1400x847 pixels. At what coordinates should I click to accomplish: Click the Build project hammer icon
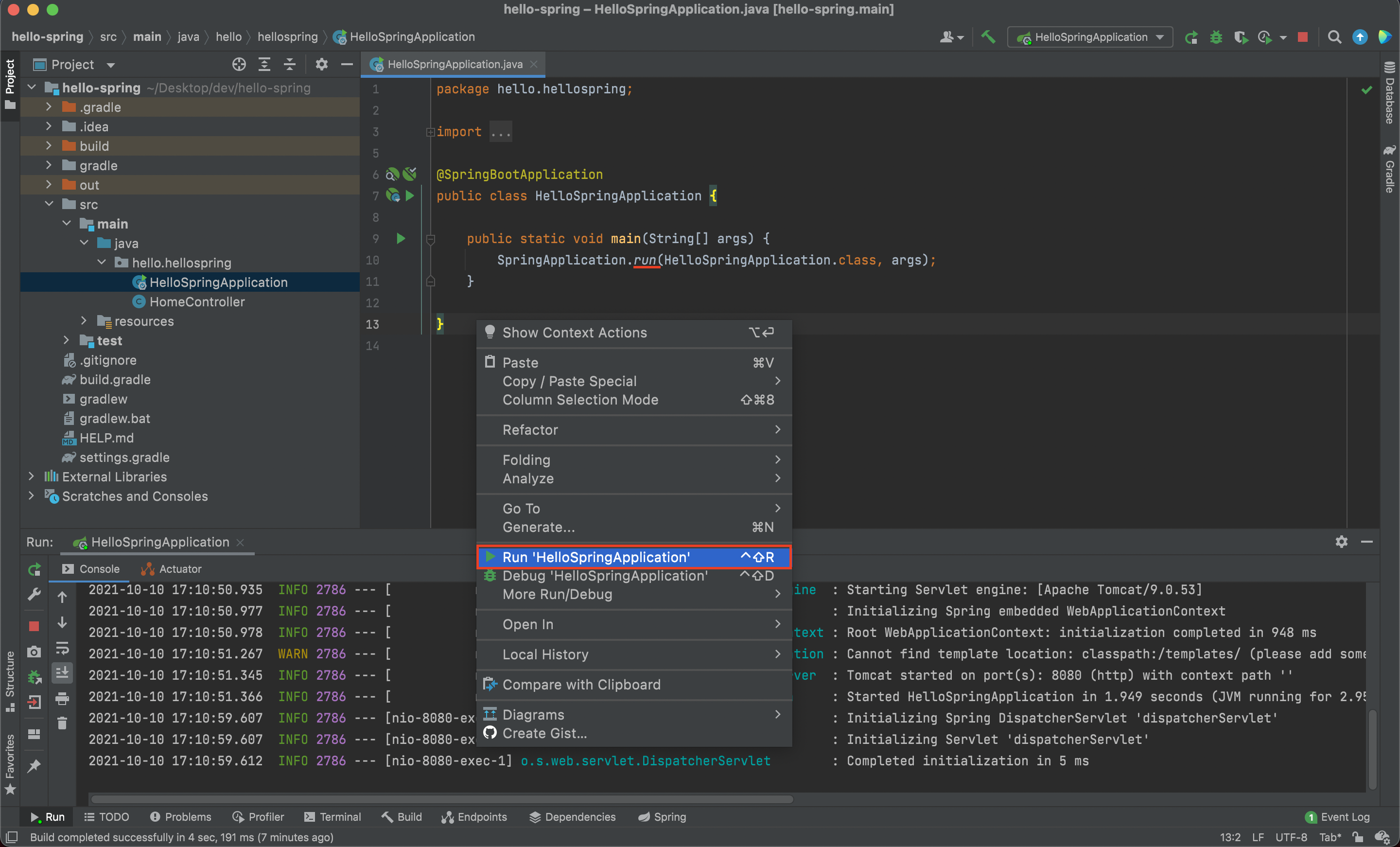988,37
